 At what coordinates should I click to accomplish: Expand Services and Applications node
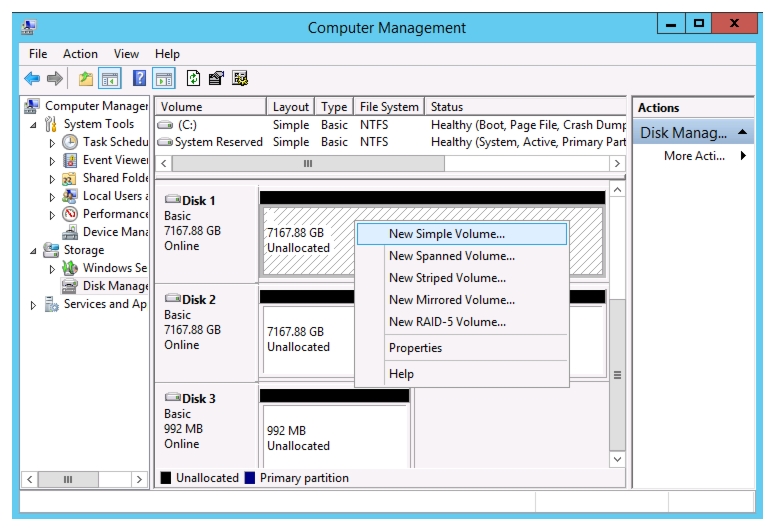click(33, 305)
